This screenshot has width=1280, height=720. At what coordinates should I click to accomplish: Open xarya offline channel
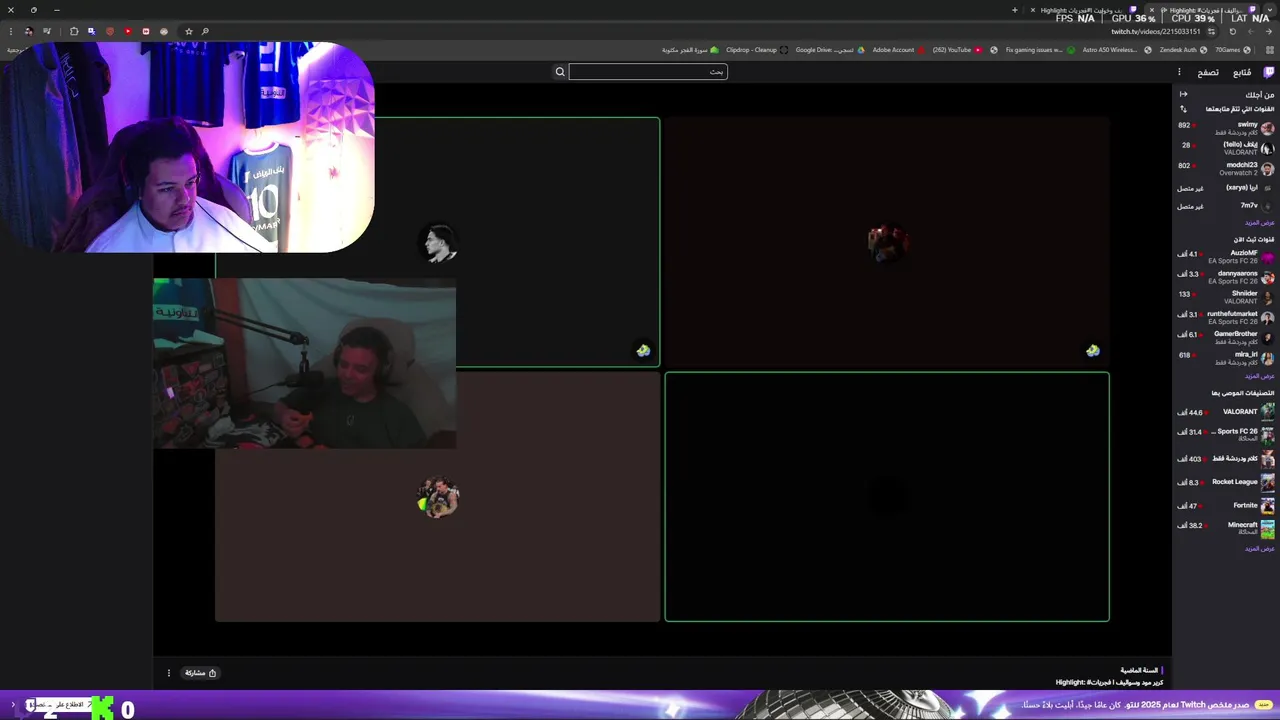(x=1226, y=188)
